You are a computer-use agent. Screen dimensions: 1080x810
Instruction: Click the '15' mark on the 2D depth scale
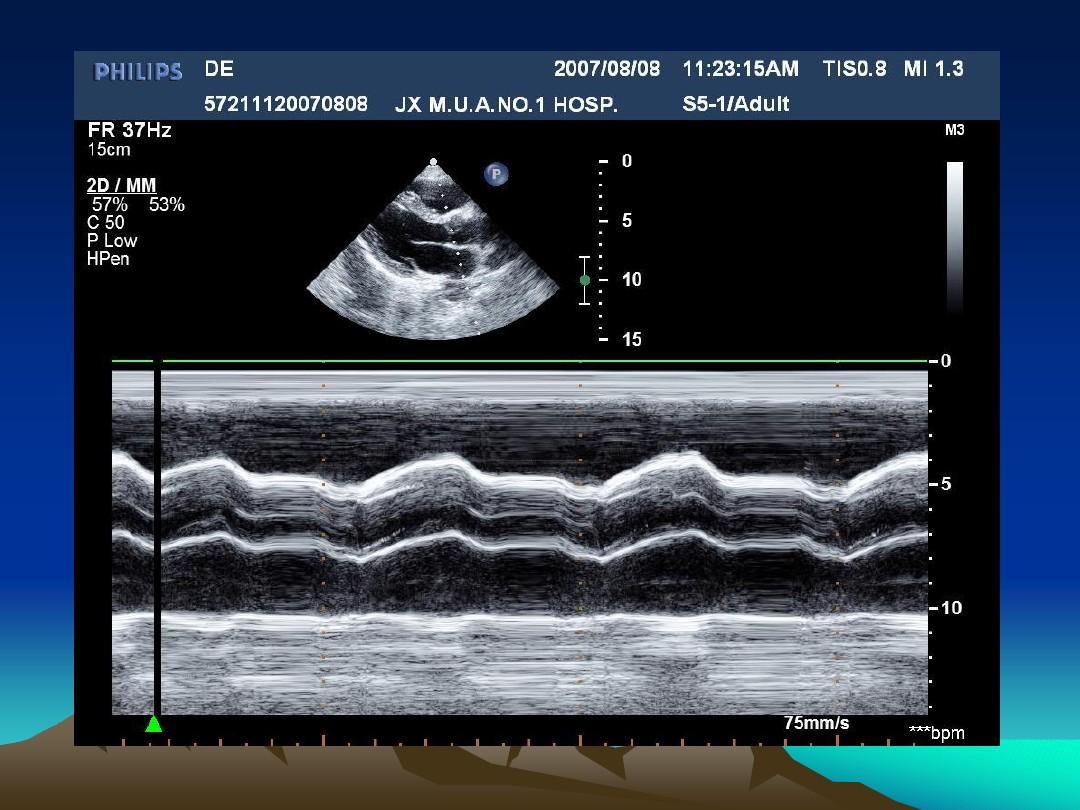(632, 339)
